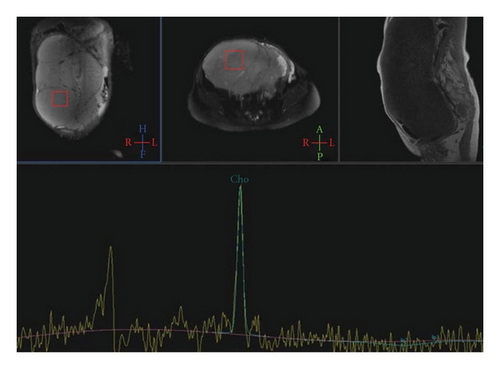Image resolution: width=500 pixels, height=369 pixels.
Task: Click center of axial orientation crosshair
Action: (320, 143)
